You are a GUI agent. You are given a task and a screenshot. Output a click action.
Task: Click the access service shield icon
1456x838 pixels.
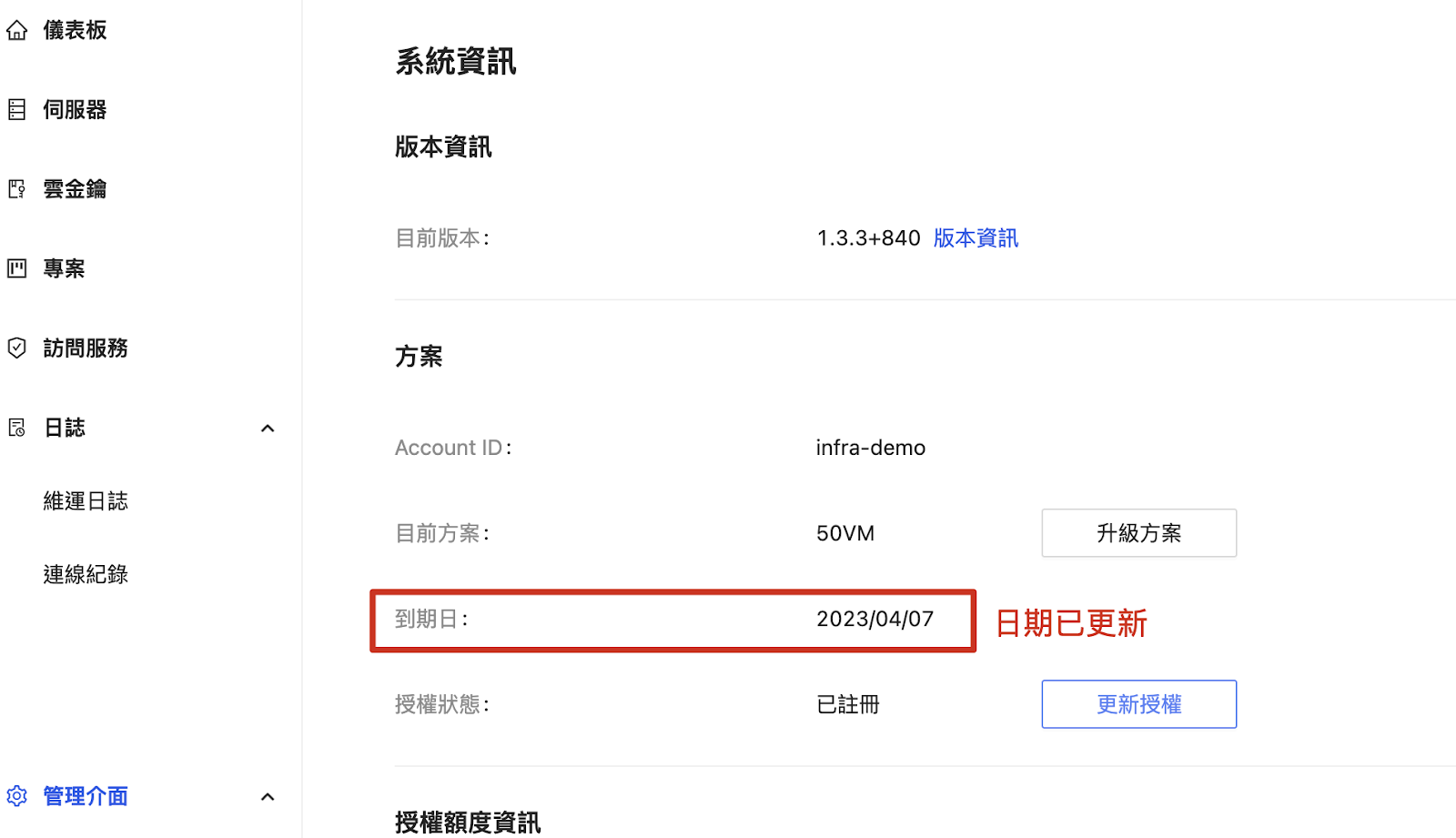(x=17, y=348)
